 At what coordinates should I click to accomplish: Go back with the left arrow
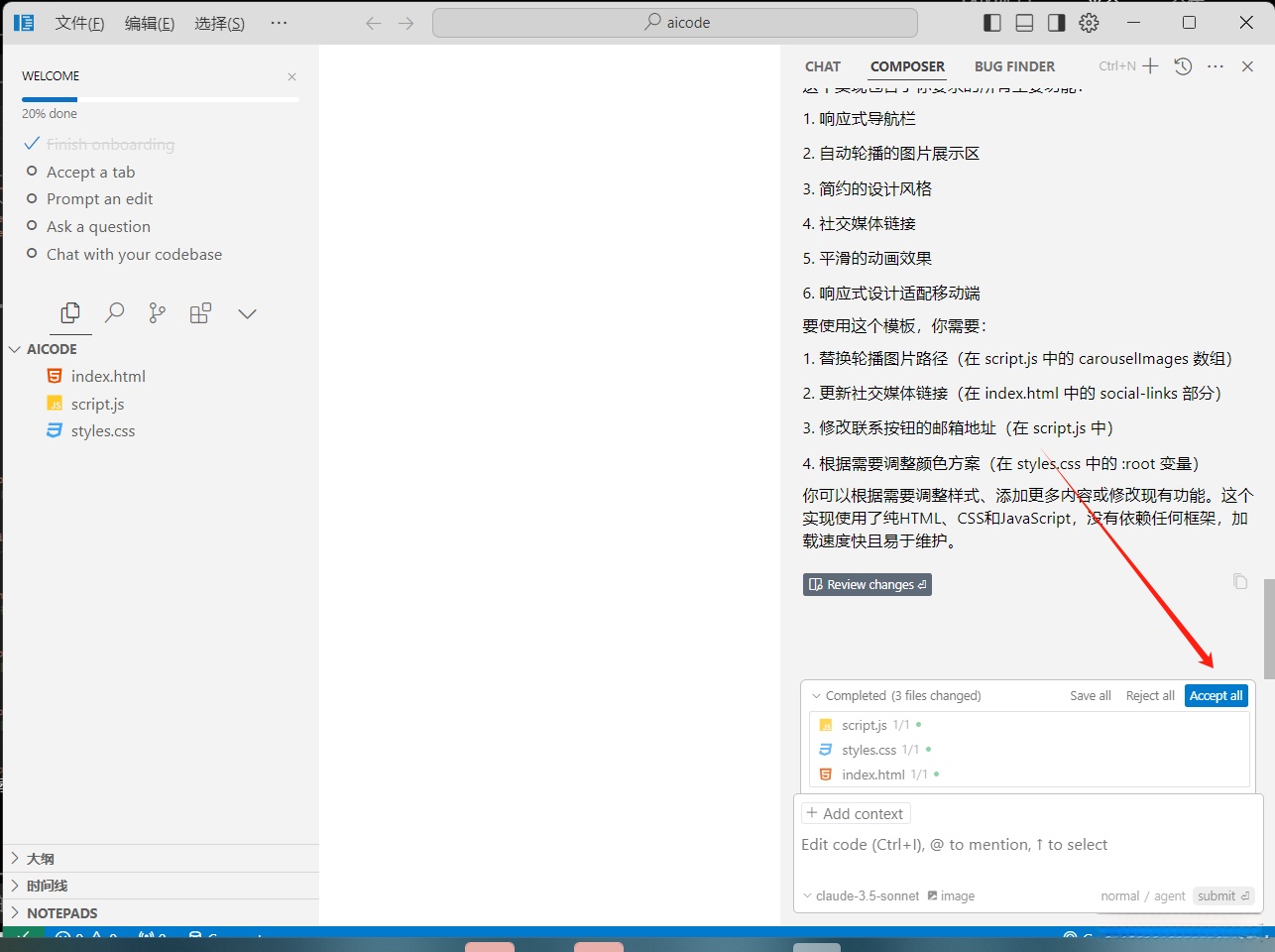373,23
